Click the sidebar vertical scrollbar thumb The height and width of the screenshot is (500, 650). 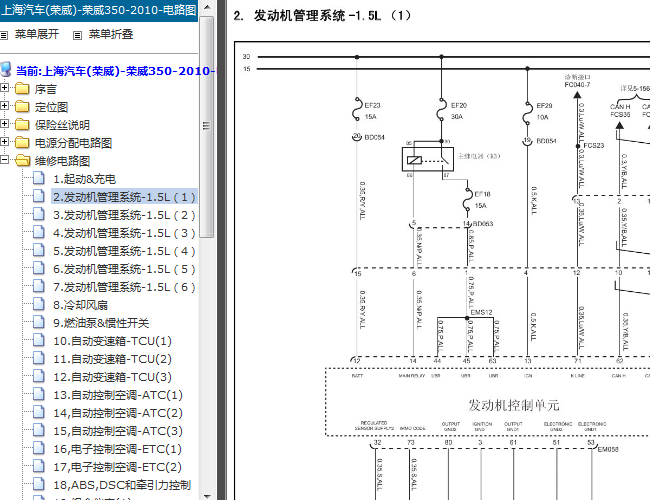(206, 126)
